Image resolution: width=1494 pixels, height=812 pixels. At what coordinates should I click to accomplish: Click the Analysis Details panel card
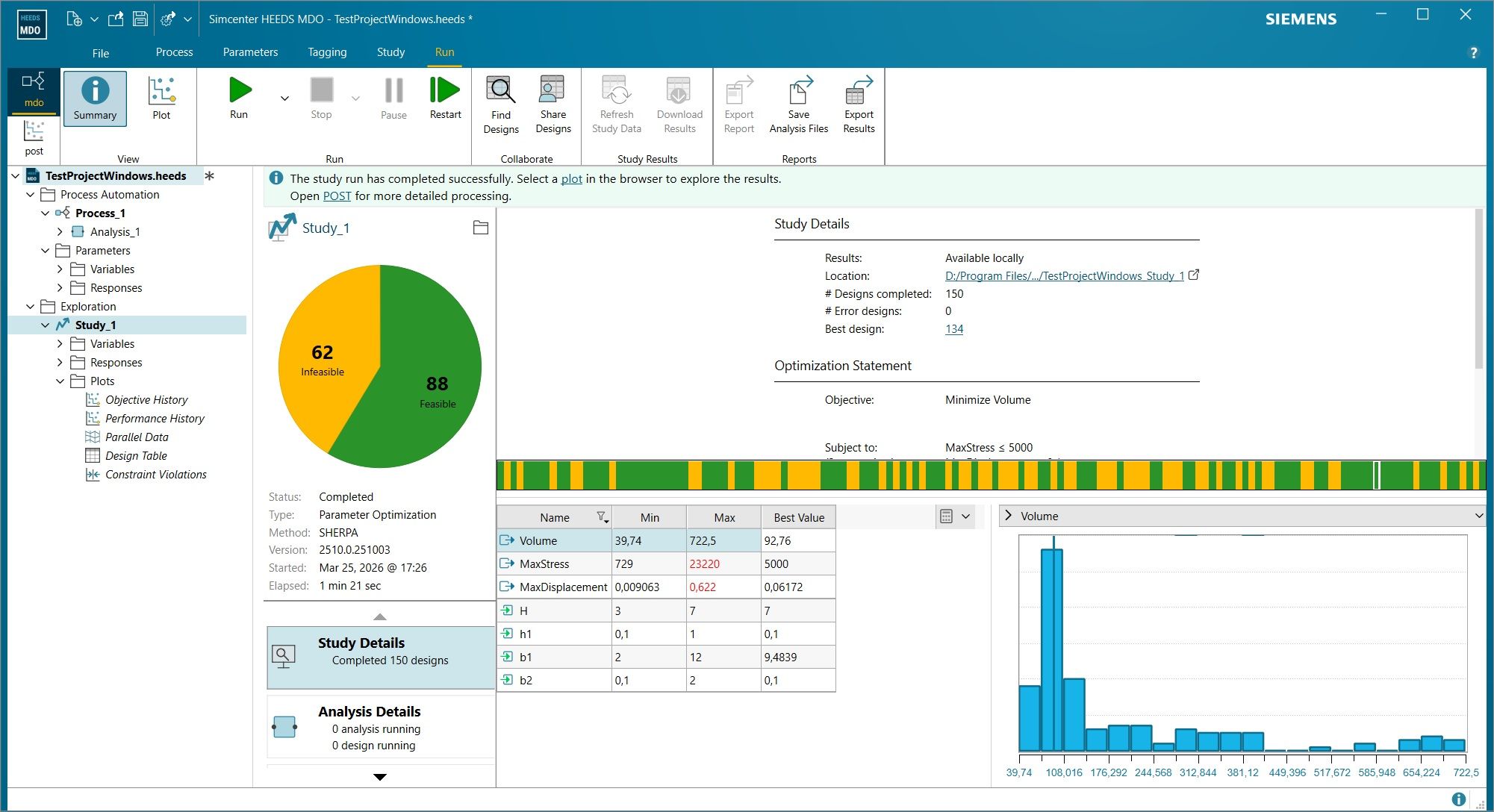(x=381, y=727)
